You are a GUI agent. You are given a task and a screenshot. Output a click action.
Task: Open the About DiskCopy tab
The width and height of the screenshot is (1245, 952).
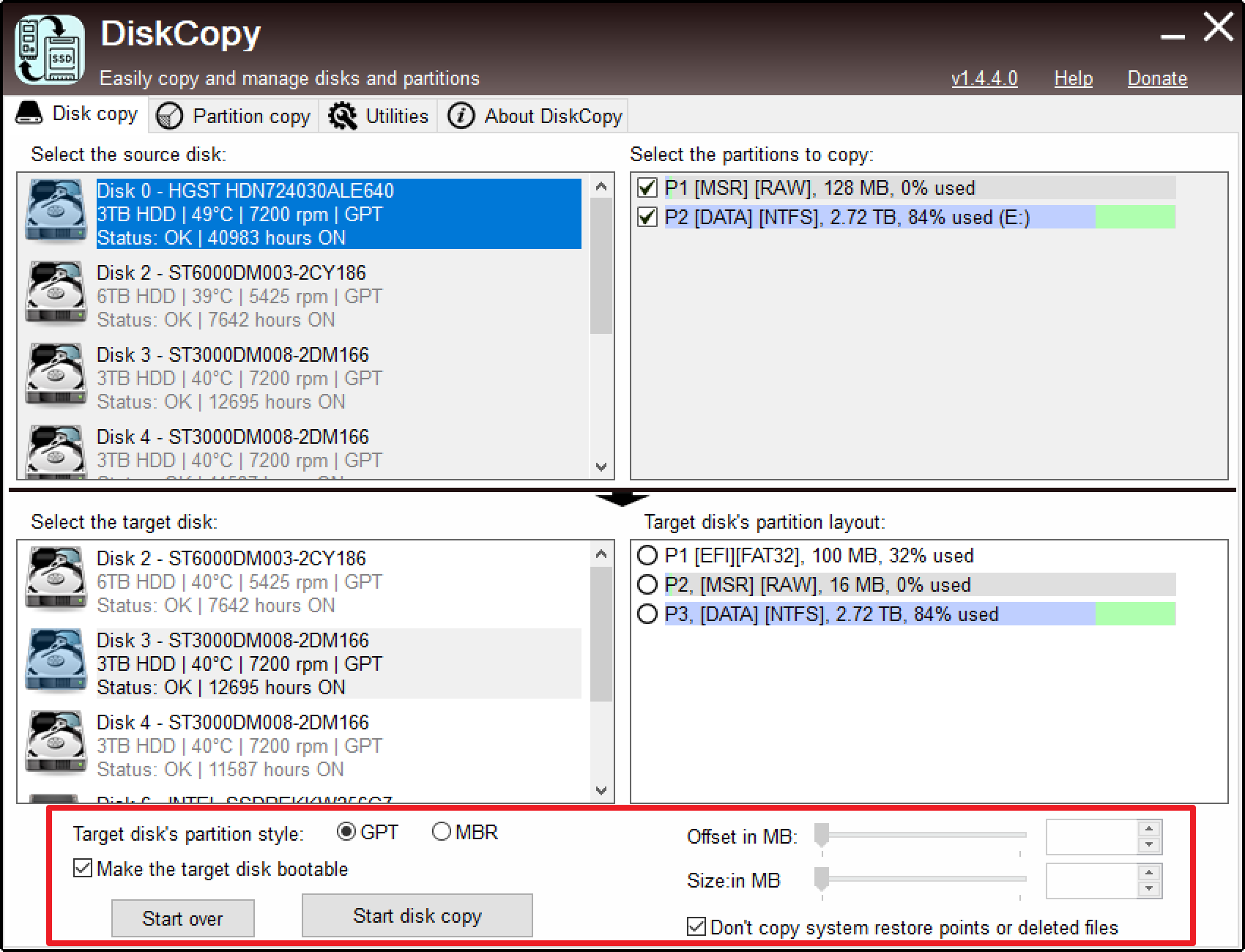point(534,116)
